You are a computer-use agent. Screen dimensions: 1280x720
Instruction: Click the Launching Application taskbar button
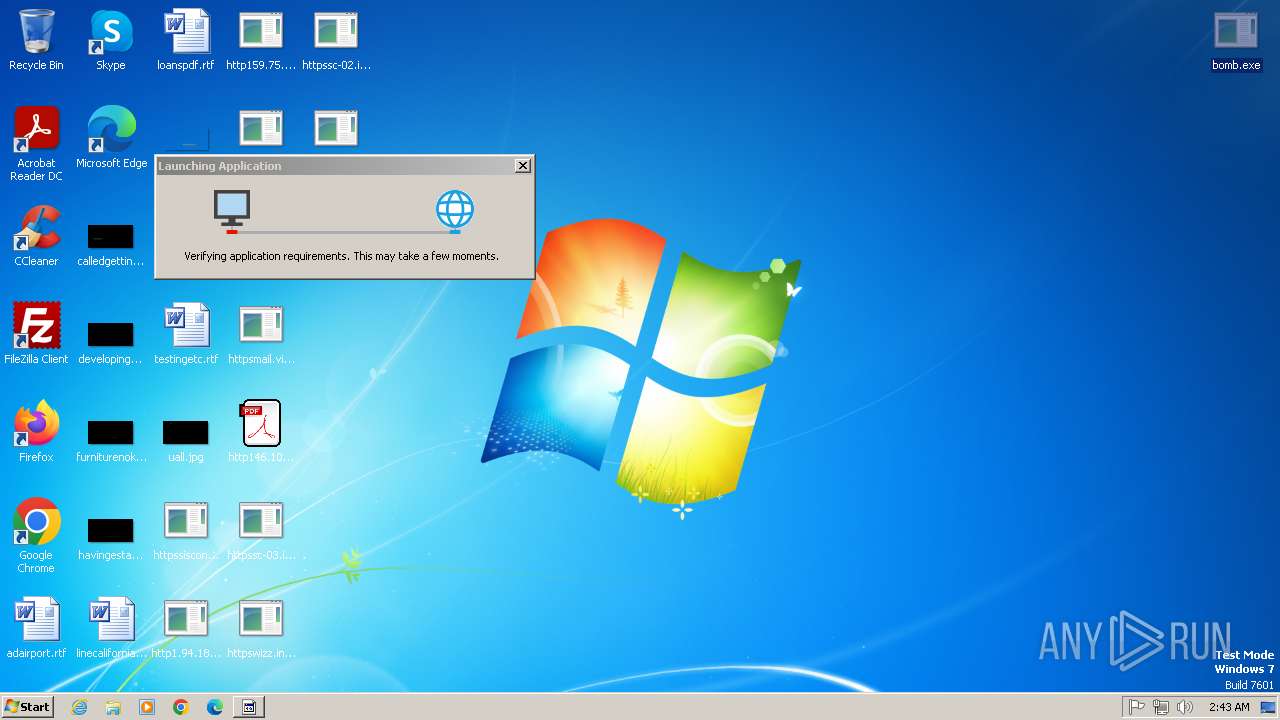click(x=249, y=707)
